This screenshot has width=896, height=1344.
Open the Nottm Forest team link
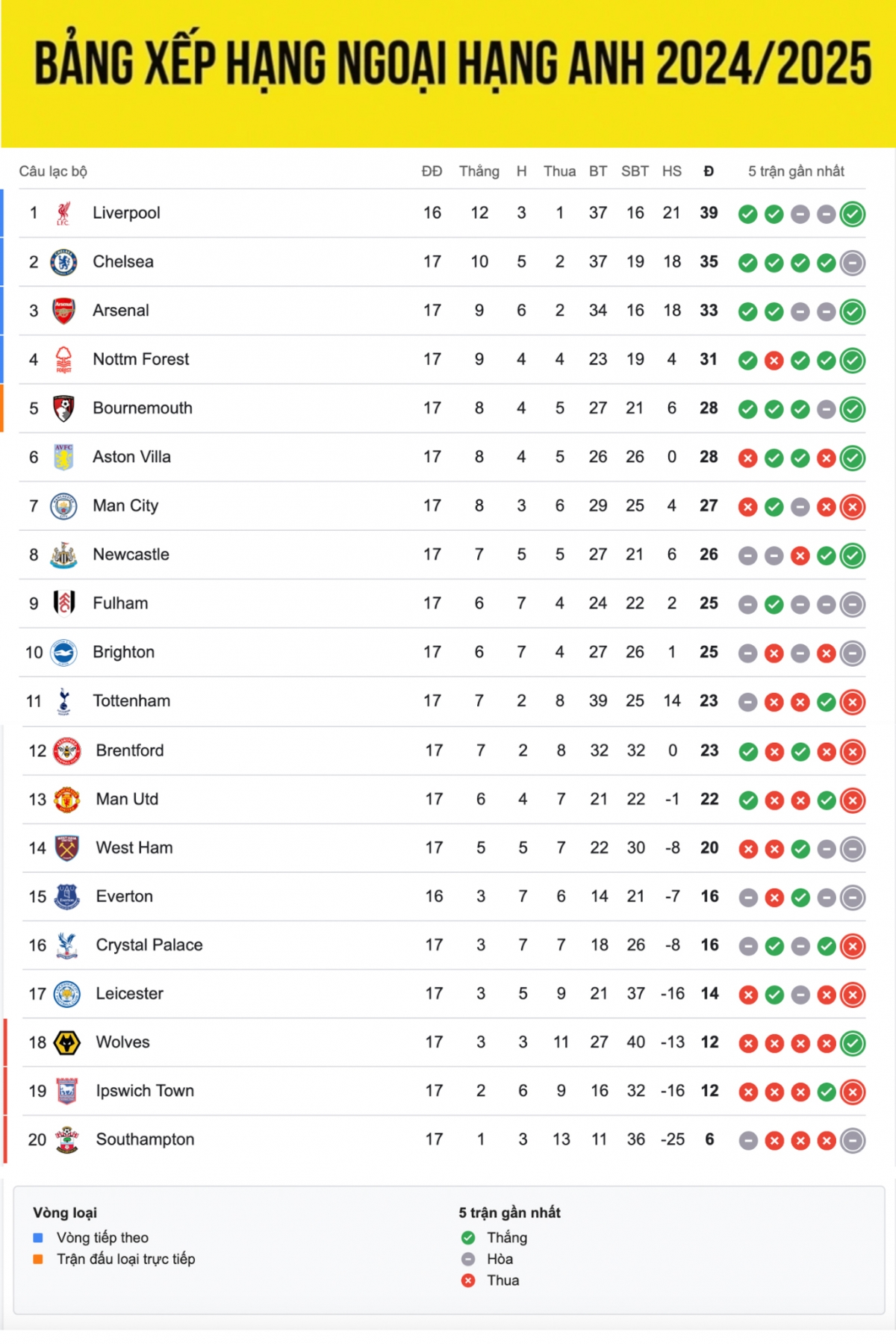pyautogui.click(x=141, y=359)
